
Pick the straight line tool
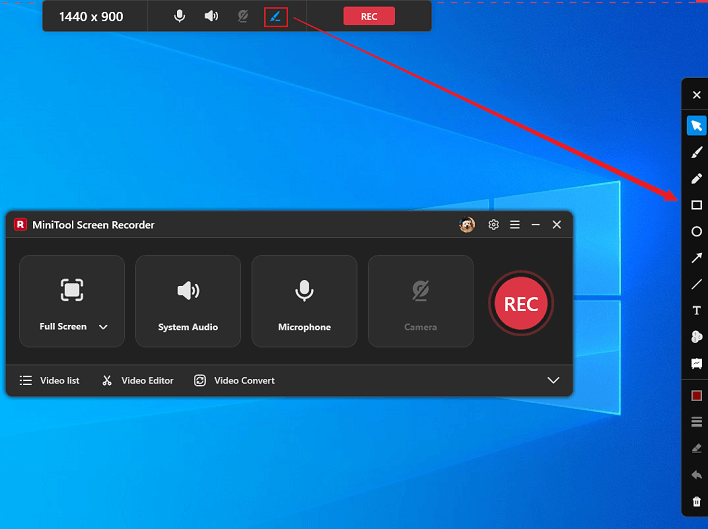[x=696, y=284]
